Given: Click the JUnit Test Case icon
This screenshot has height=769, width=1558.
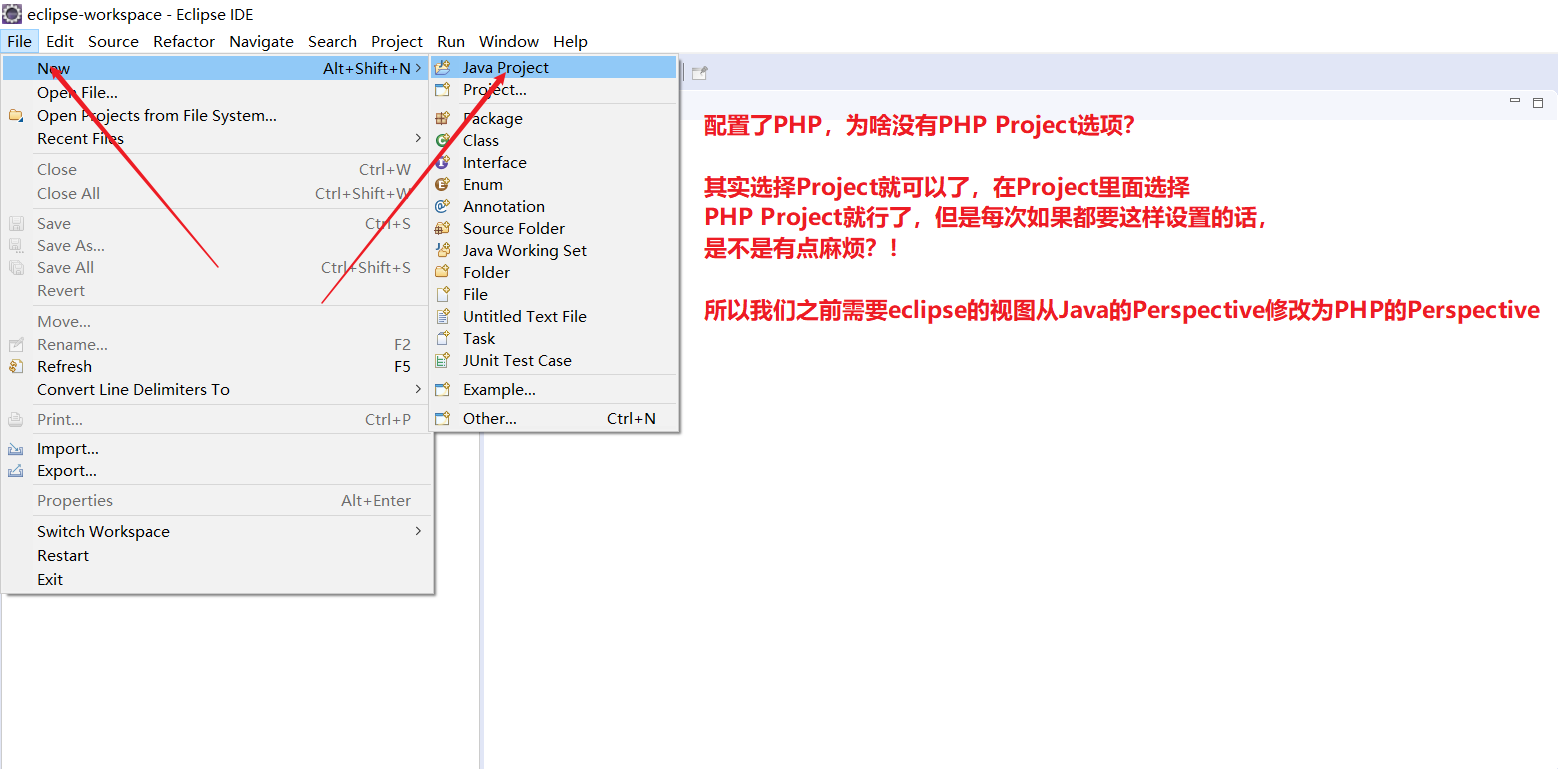Looking at the screenshot, I should [x=442, y=360].
